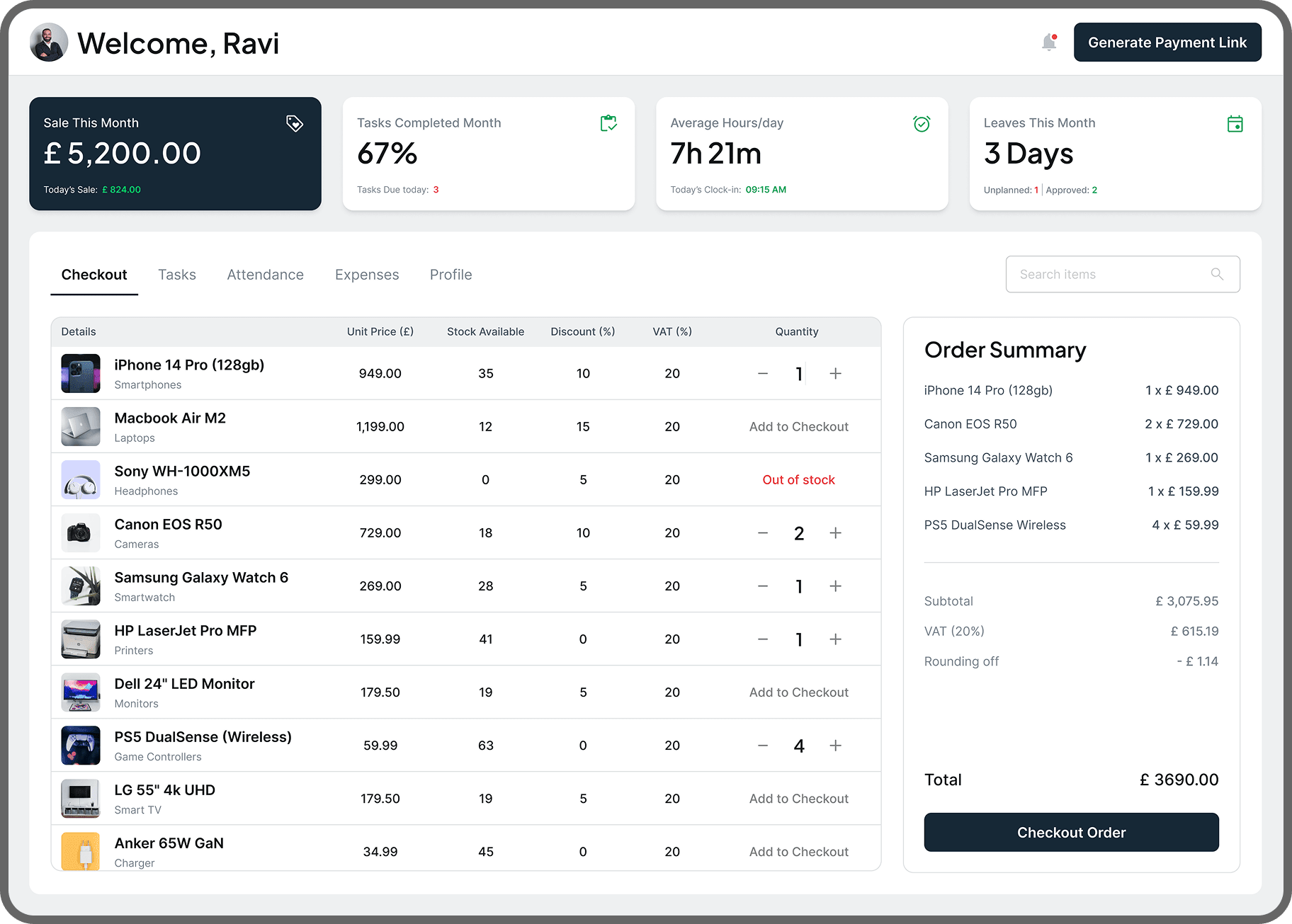Click the HP LaserJet Pro MFP thumbnail
The width and height of the screenshot is (1292, 924).
tap(80, 639)
